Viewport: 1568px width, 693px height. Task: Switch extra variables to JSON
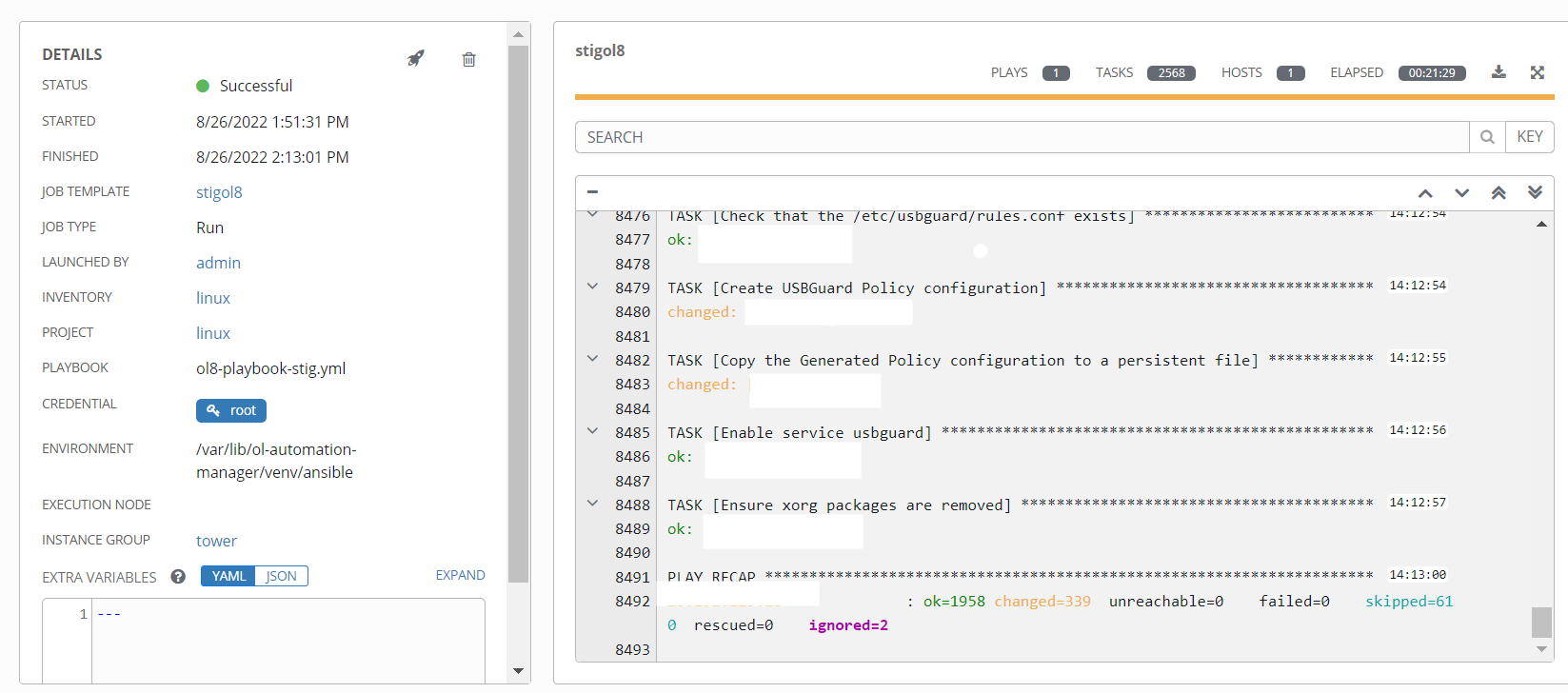281,576
